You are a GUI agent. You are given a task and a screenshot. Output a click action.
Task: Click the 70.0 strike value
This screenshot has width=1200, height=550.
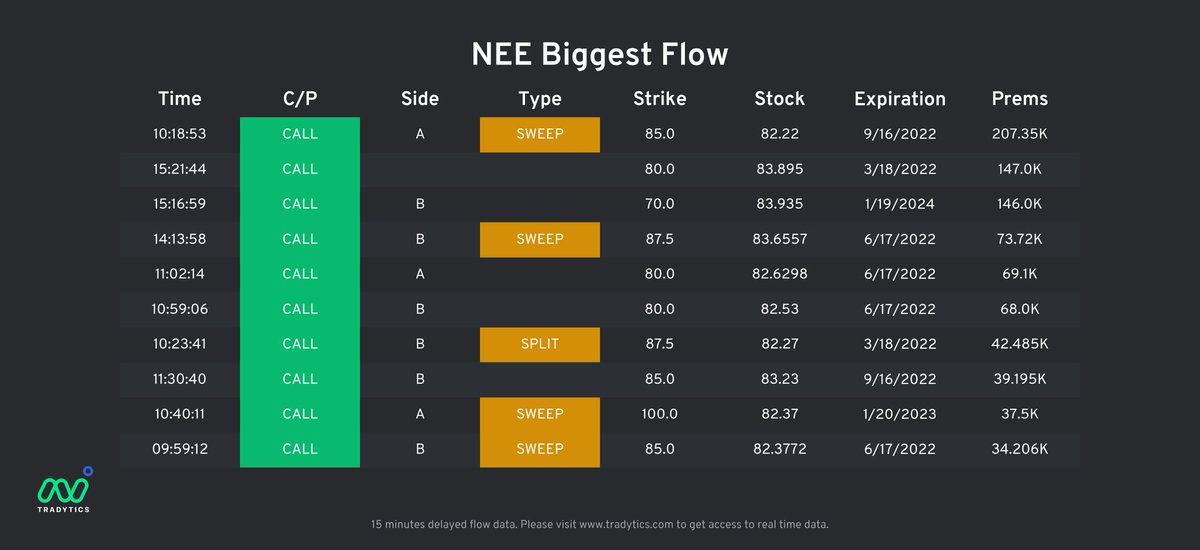[x=660, y=204]
